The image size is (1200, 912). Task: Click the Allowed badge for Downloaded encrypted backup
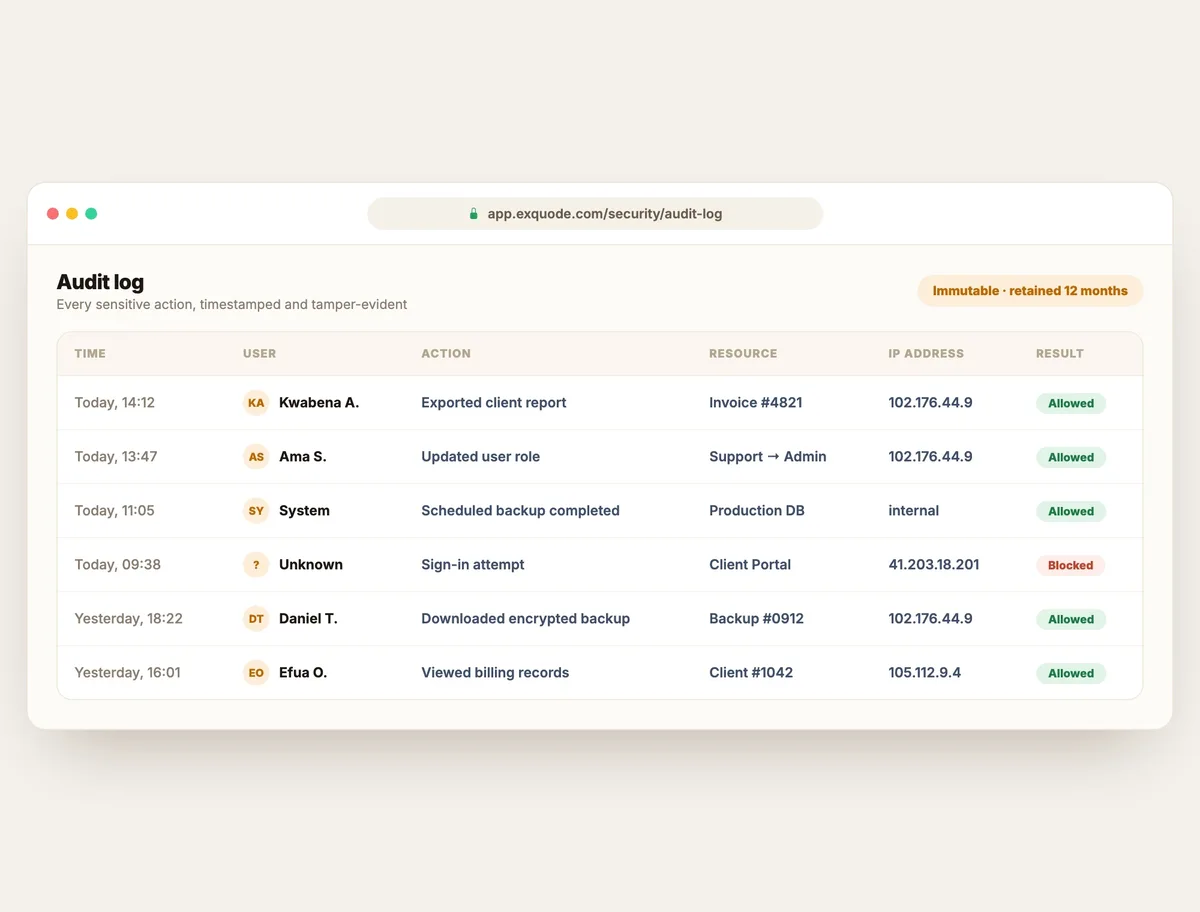(x=1071, y=620)
